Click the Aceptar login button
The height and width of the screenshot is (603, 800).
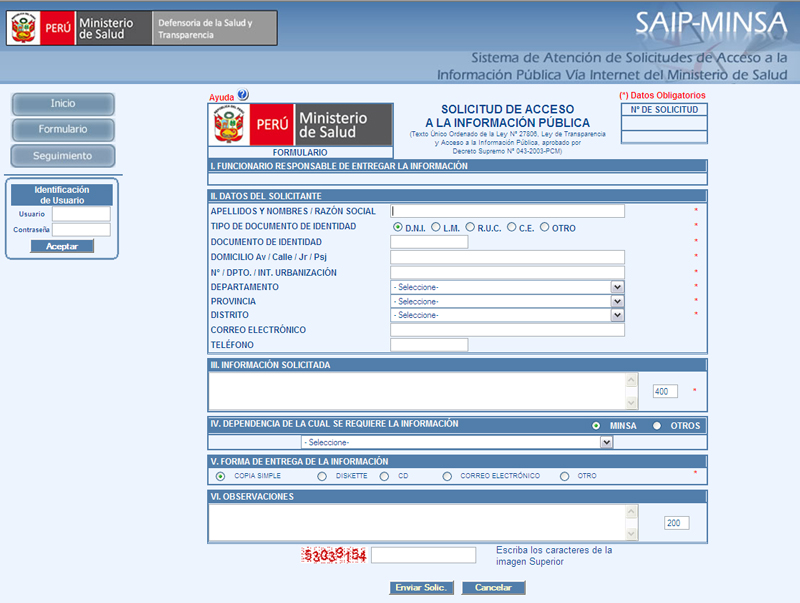[x=62, y=246]
